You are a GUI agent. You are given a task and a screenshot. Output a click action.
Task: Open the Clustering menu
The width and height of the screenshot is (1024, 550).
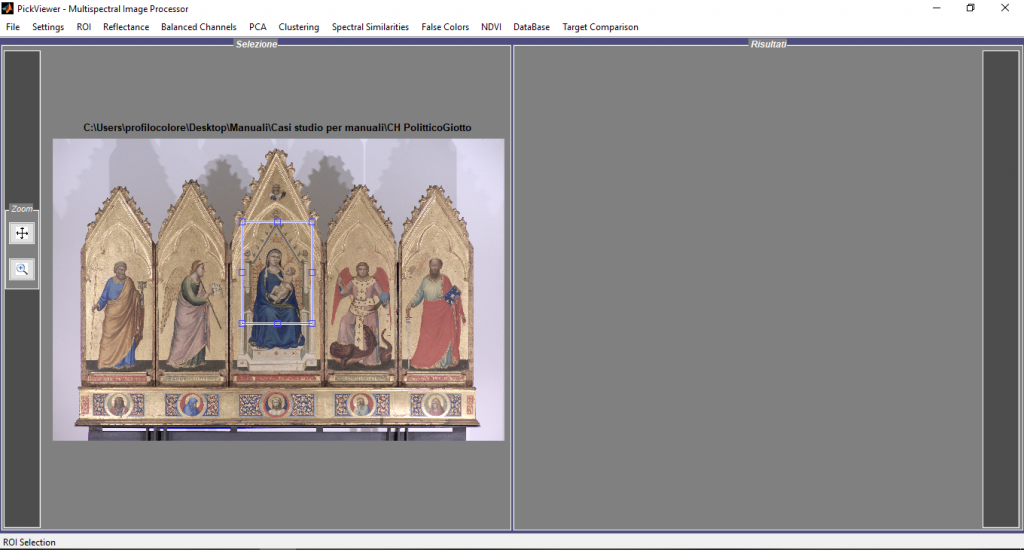point(299,27)
